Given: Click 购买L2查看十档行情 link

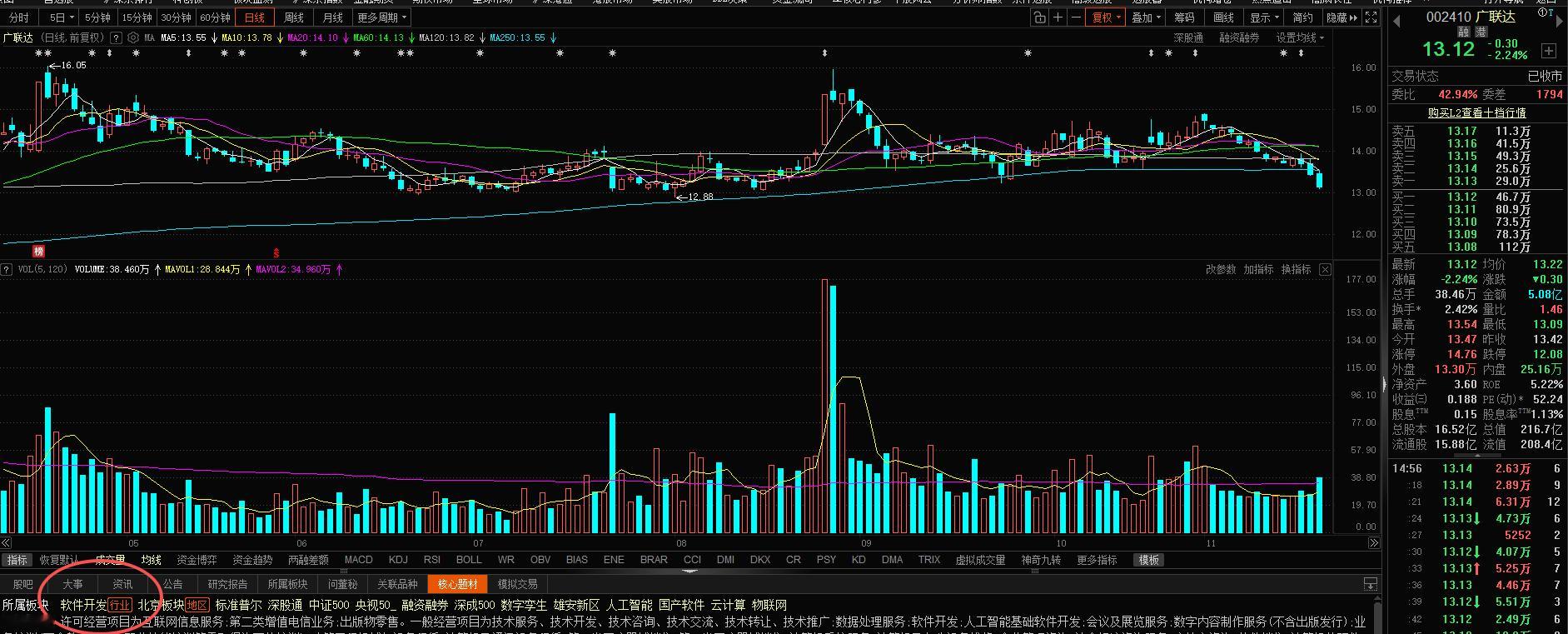Looking at the screenshot, I should click(x=1476, y=112).
